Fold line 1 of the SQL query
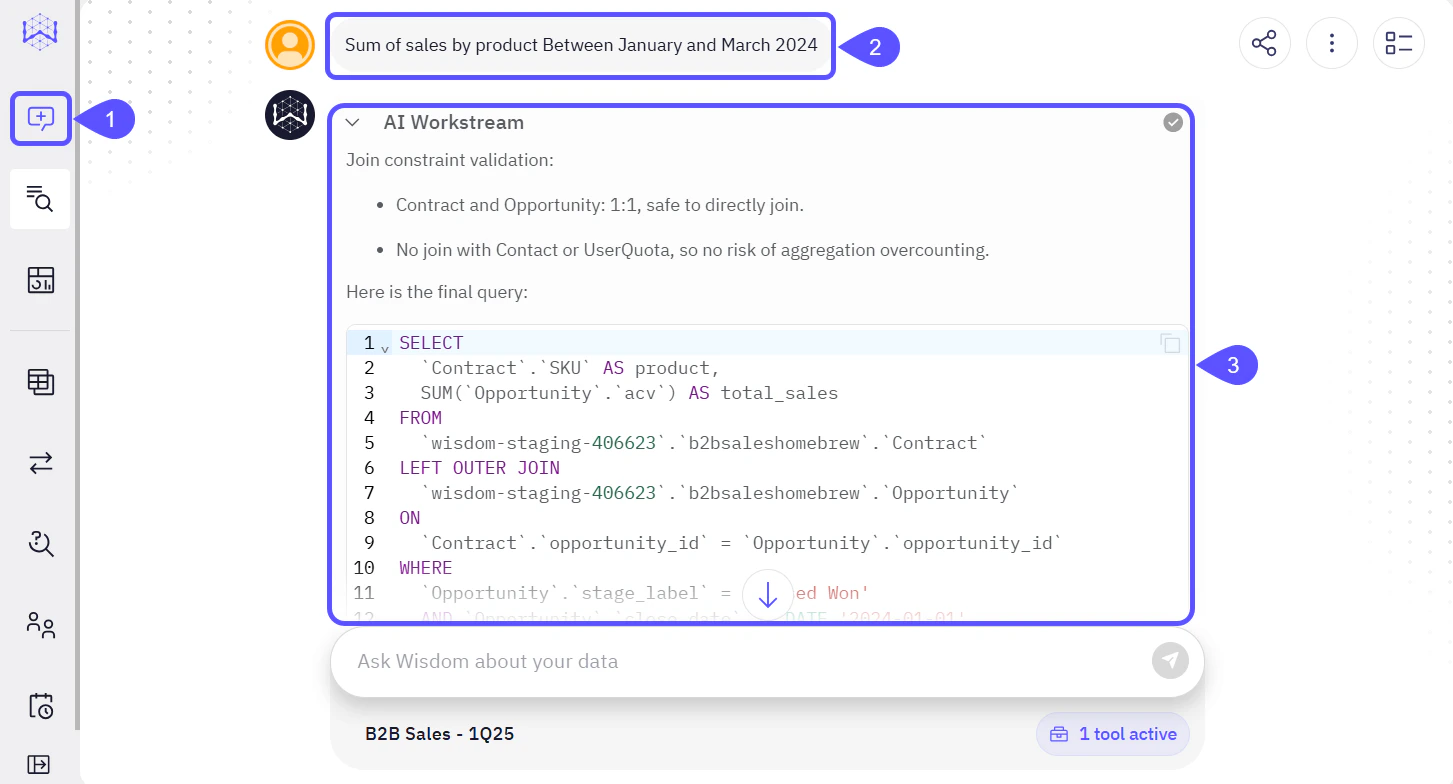 (x=384, y=346)
